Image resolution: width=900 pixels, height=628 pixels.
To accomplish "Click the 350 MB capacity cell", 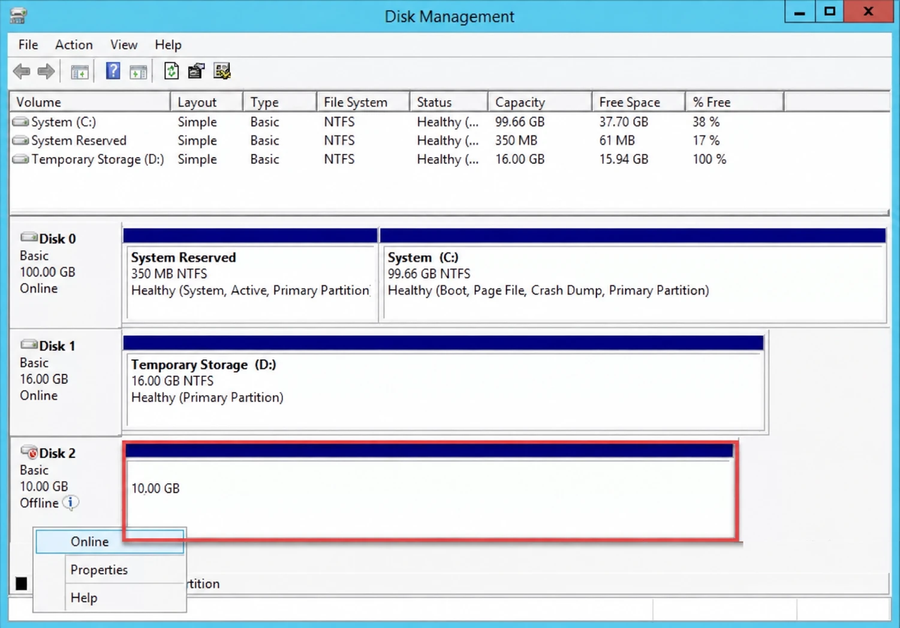I will pos(516,140).
